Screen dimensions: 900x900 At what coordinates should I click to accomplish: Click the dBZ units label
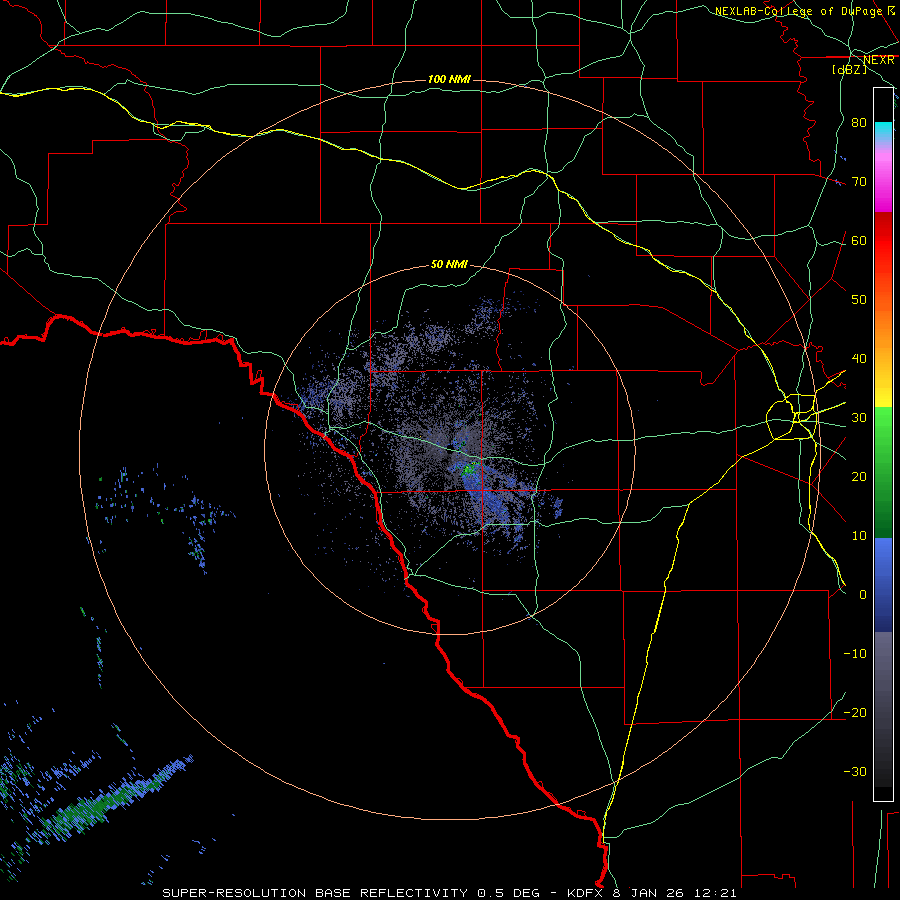click(849, 69)
